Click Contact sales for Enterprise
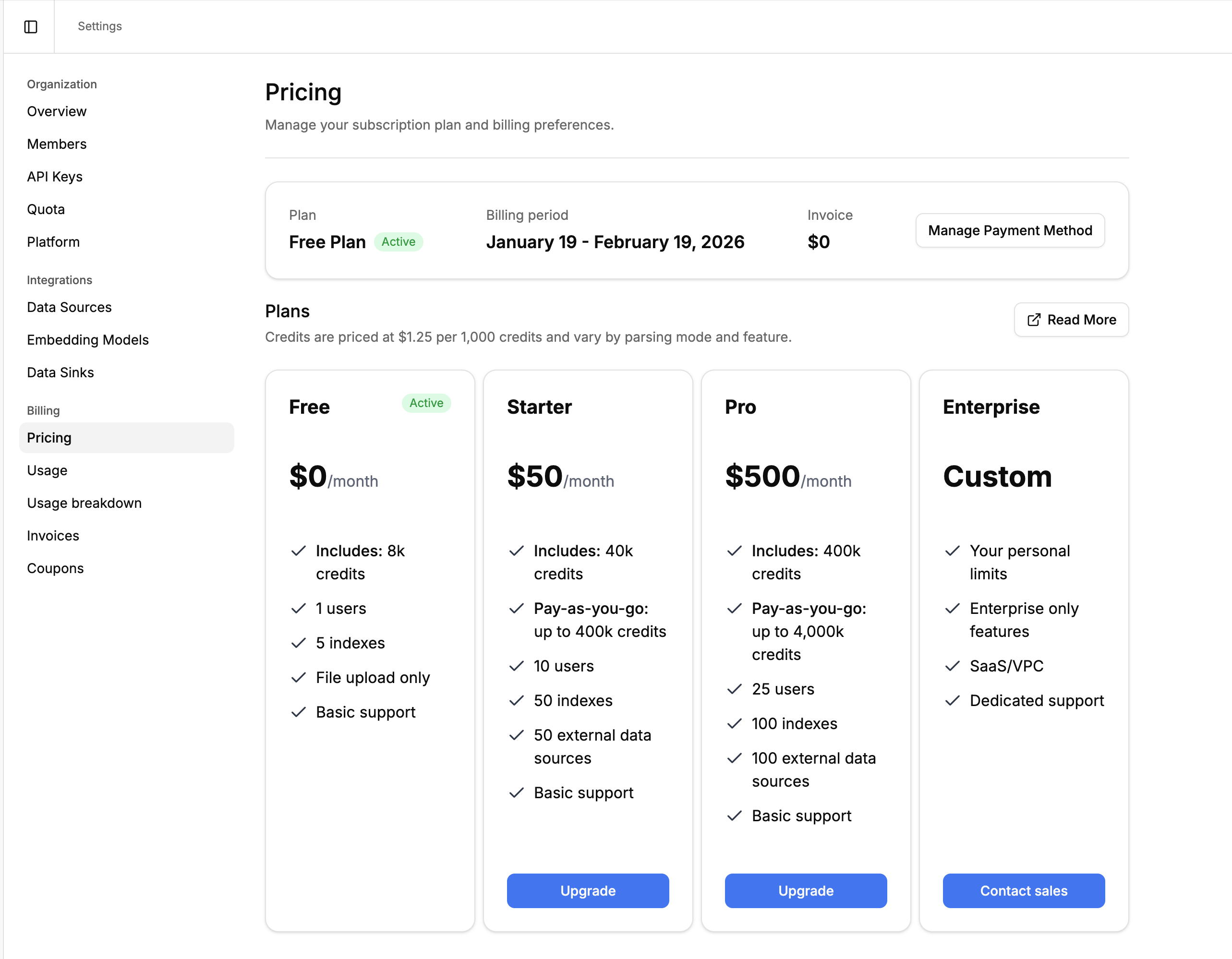Viewport: 1232px width, 959px height. [1023, 890]
